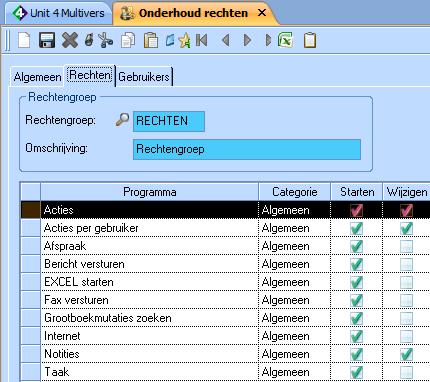Enable Wijzigen for EXCEL starten
The image size is (430, 382).
click(406, 282)
